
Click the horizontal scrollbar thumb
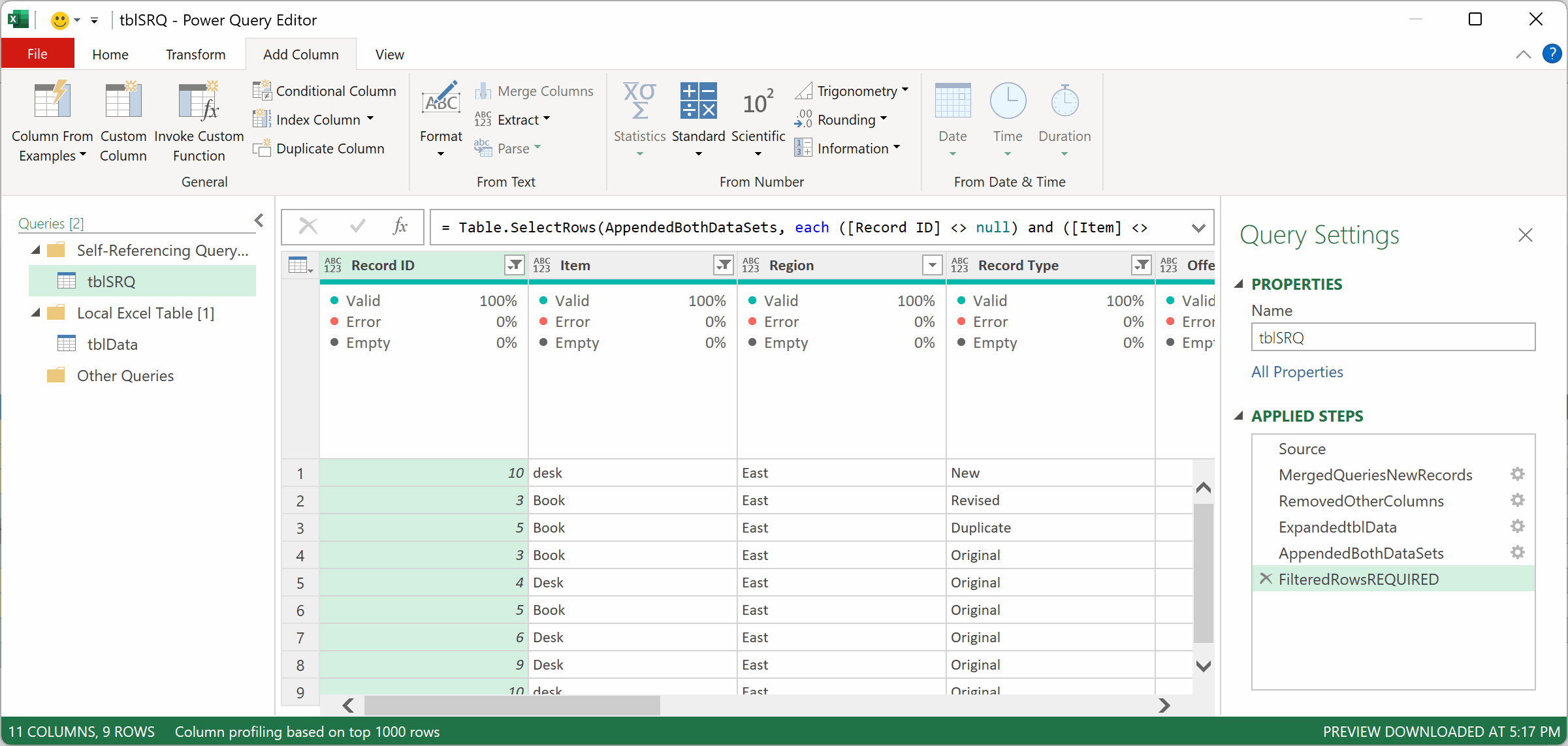[512, 706]
